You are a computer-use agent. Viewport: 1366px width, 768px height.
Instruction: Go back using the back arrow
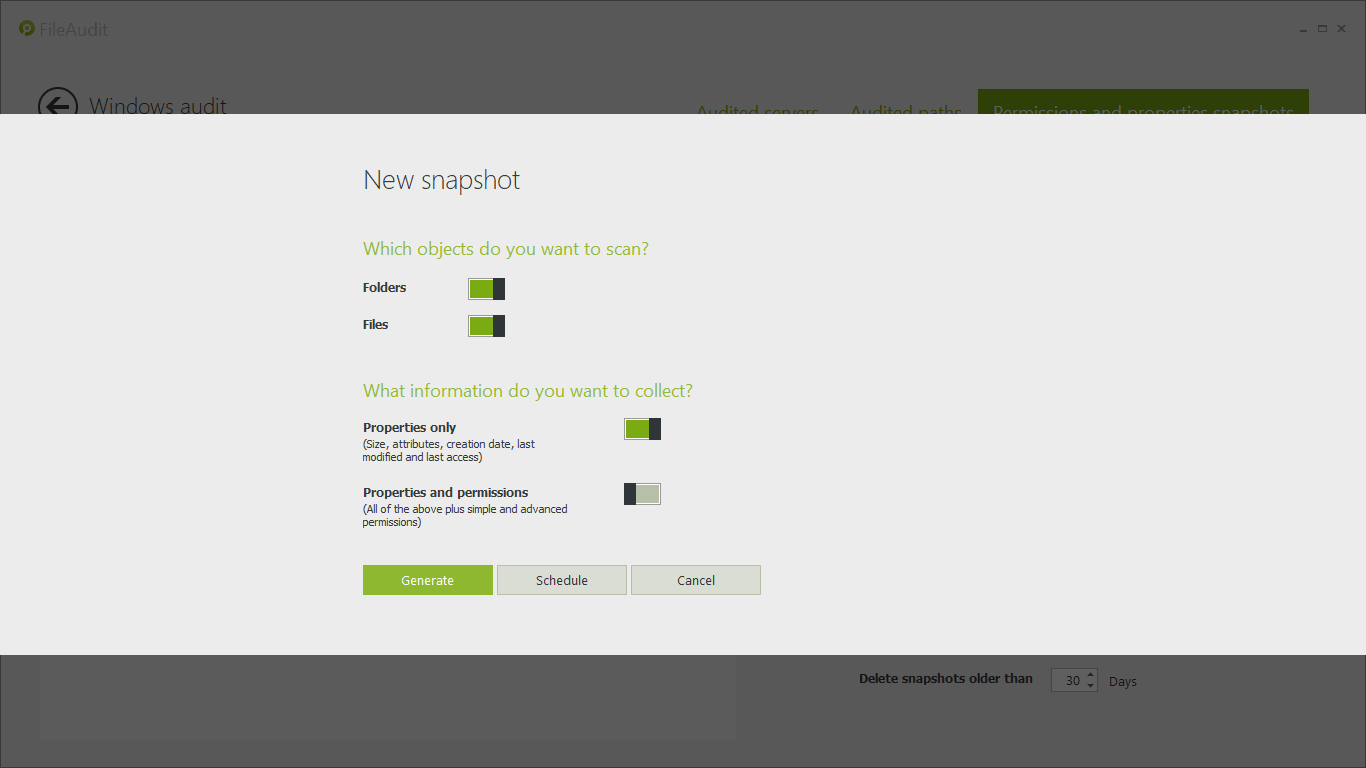click(x=57, y=105)
